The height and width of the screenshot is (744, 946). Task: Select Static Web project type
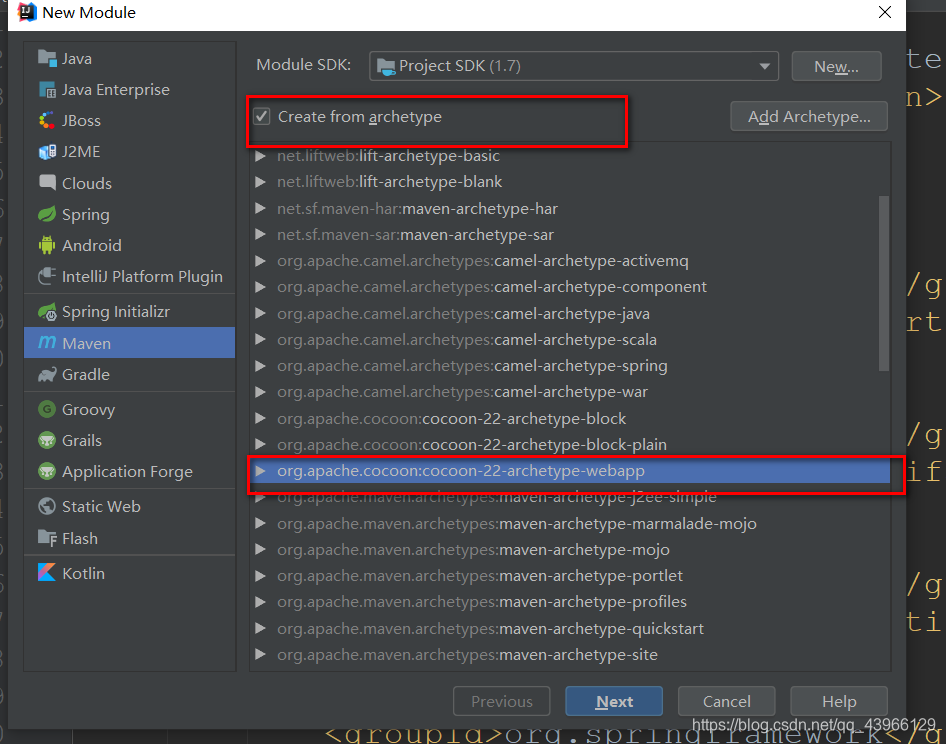click(130, 507)
